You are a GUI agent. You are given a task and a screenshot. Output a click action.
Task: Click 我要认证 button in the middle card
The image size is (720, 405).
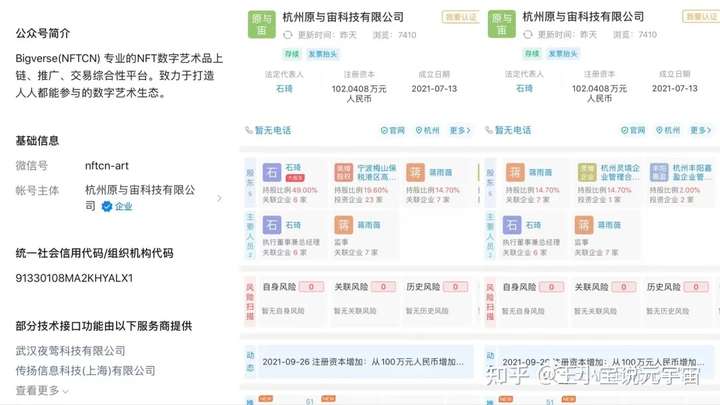[x=461, y=17]
